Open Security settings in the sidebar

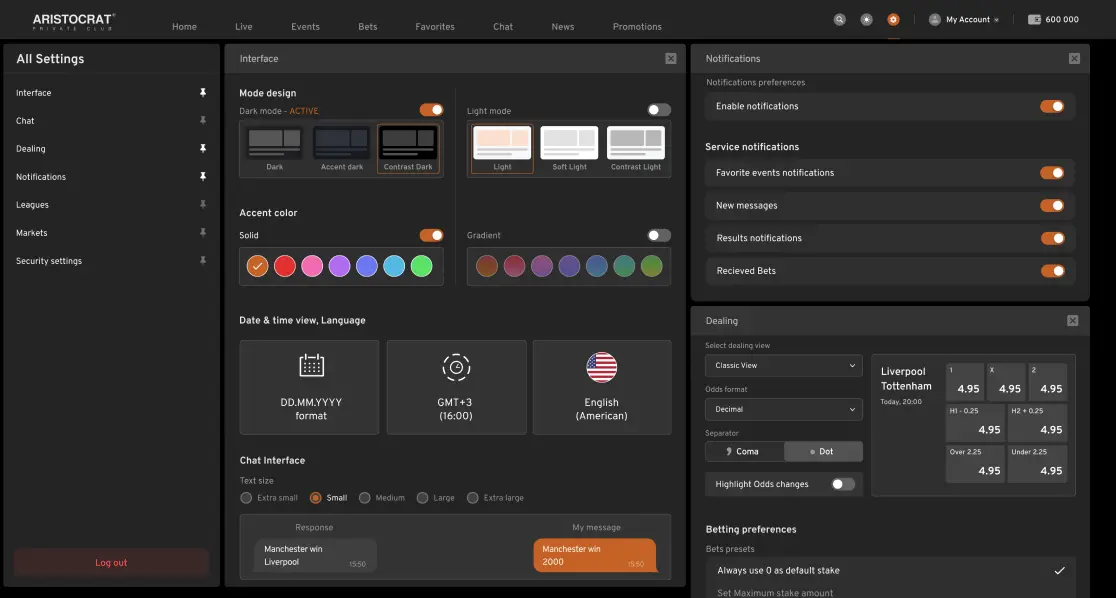coord(49,261)
